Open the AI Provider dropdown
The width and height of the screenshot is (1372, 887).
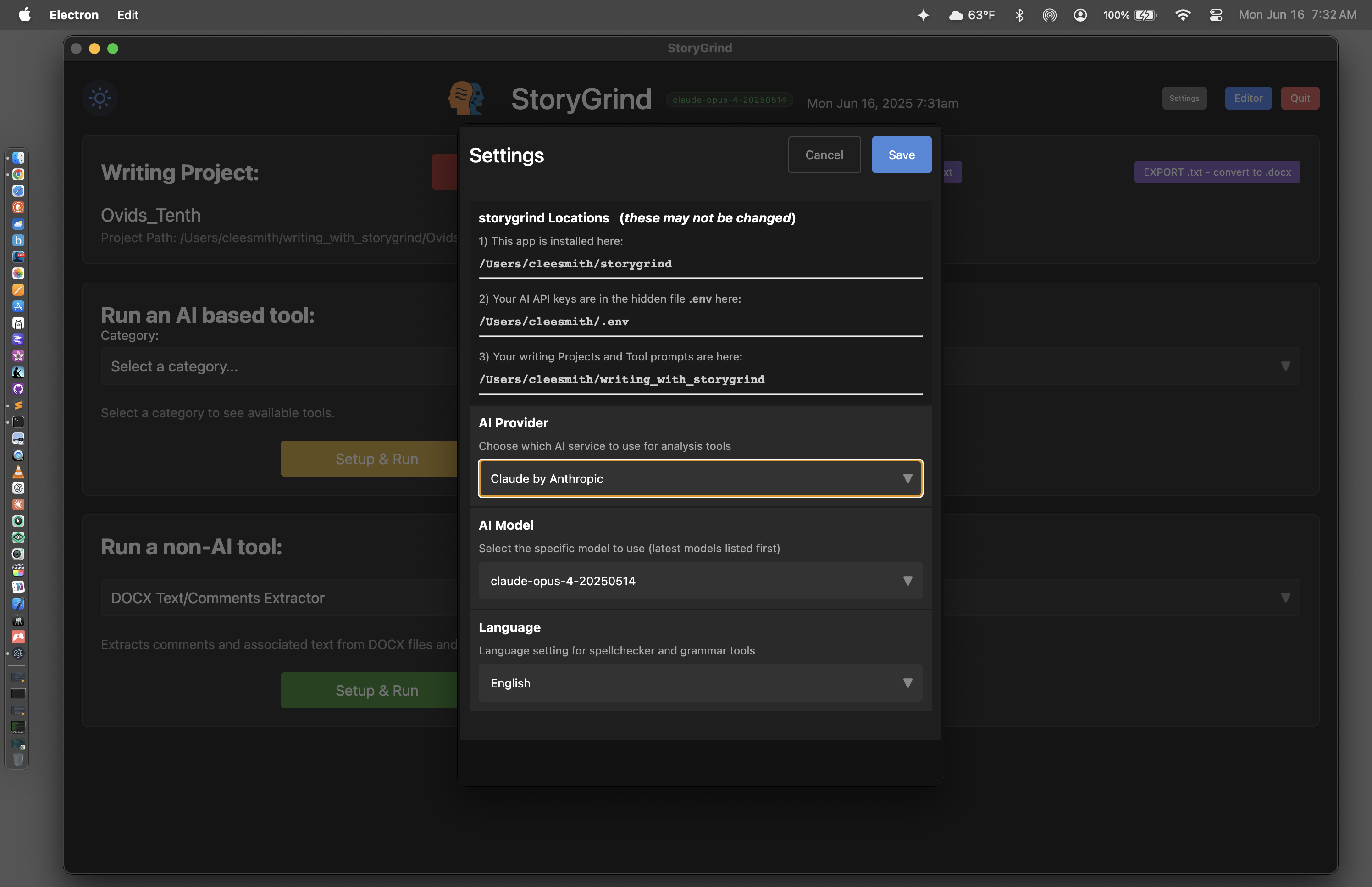click(700, 479)
